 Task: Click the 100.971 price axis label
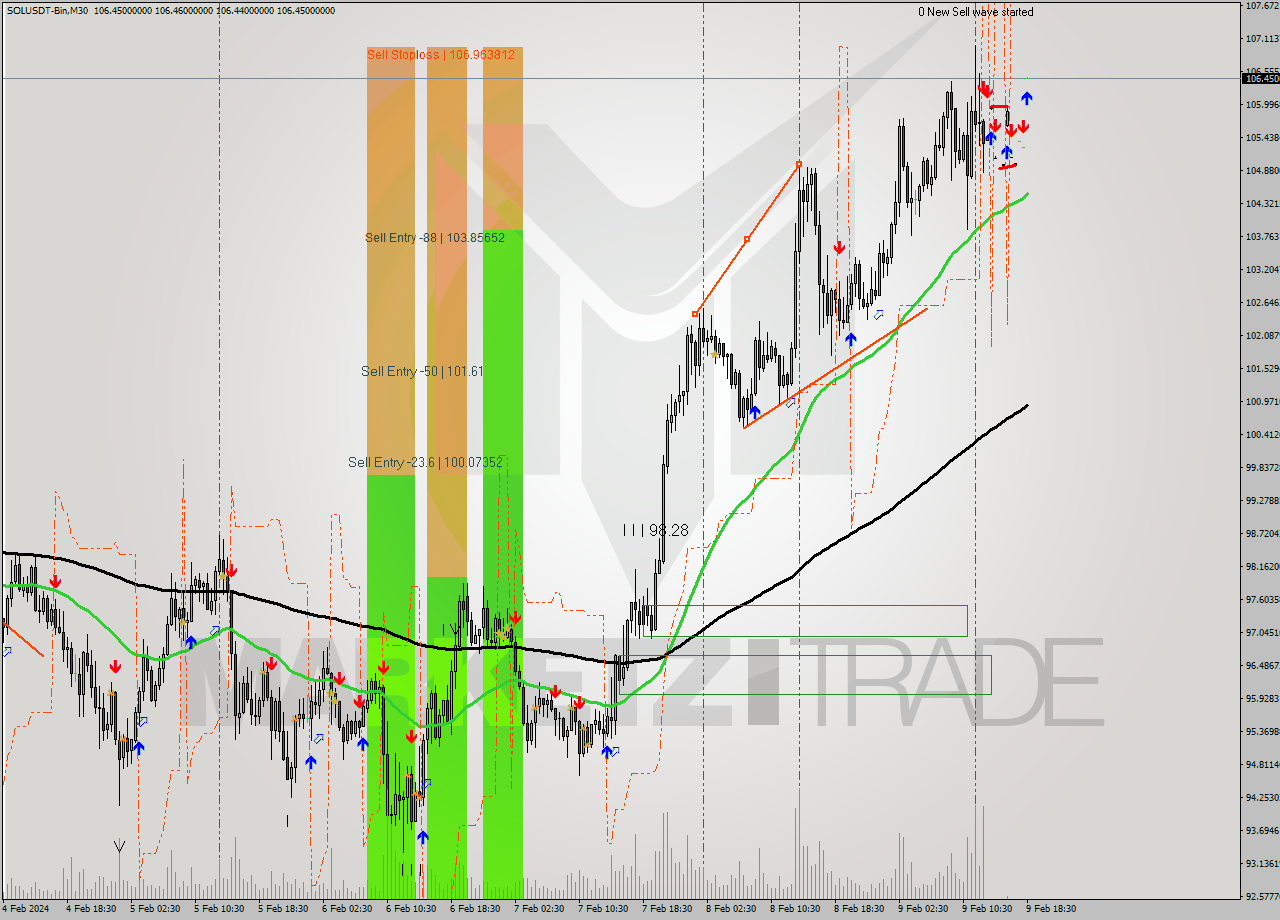(x=1262, y=402)
